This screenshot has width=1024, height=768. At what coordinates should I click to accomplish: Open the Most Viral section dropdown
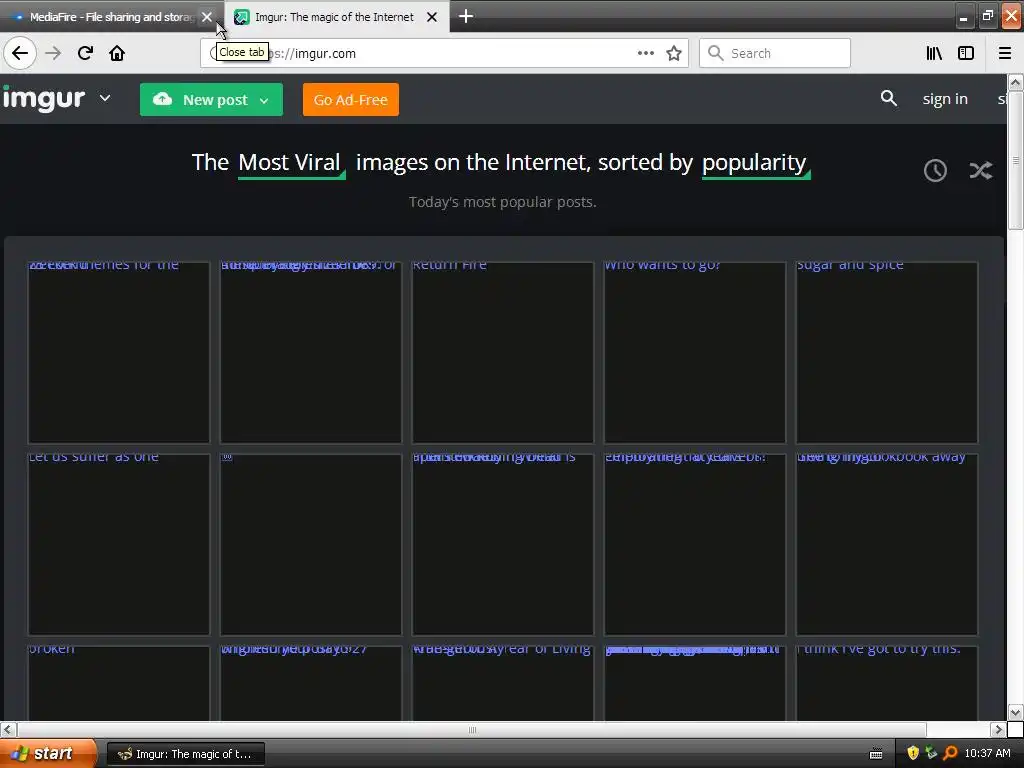point(291,163)
